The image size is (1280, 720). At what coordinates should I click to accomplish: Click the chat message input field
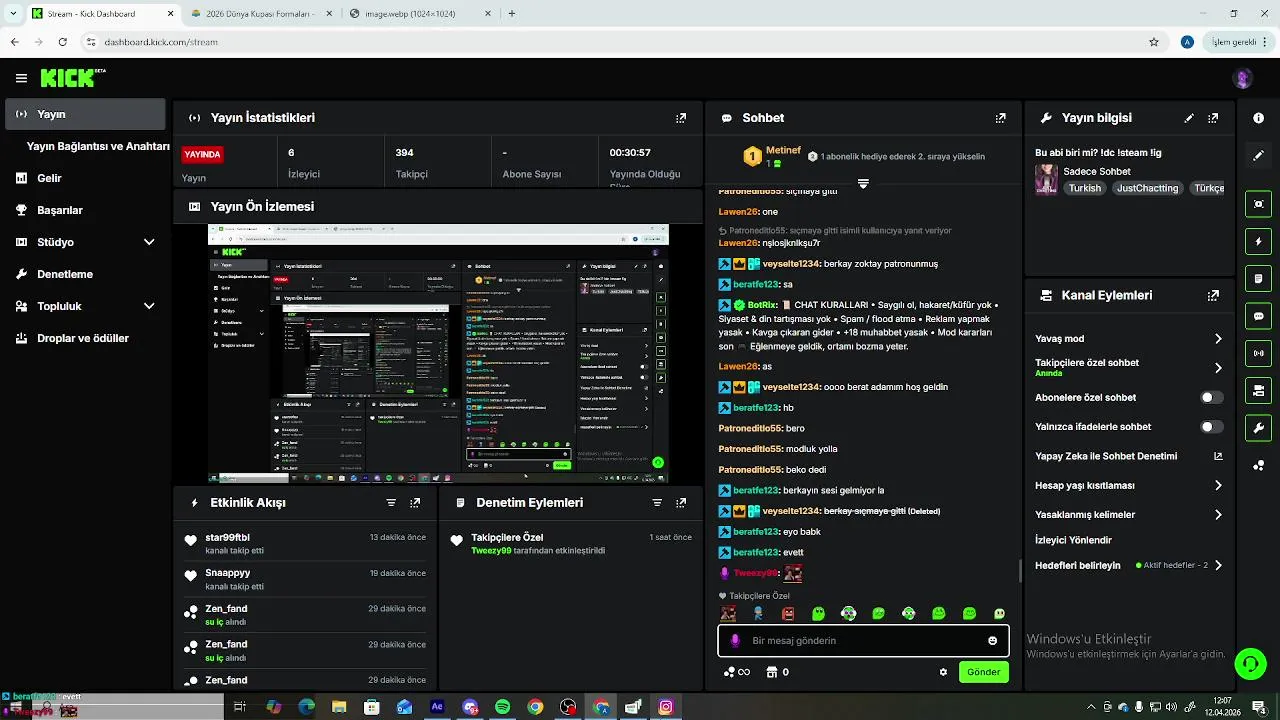pyautogui.click(x=863, y=641)
